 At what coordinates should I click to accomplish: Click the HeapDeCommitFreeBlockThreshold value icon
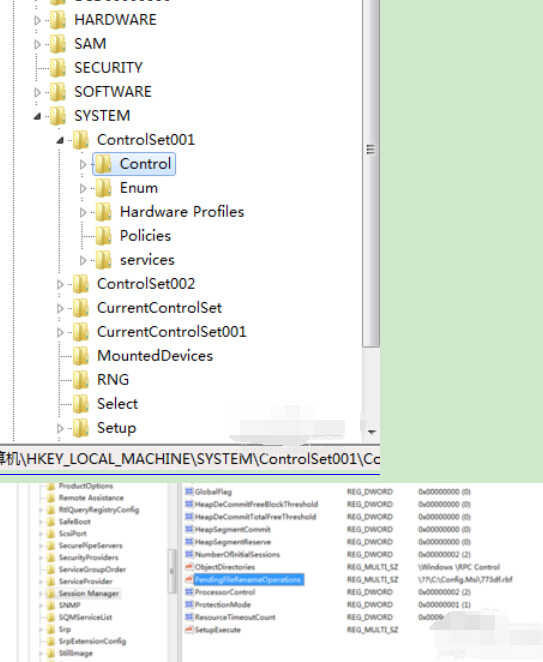click(x=189, y=504)
